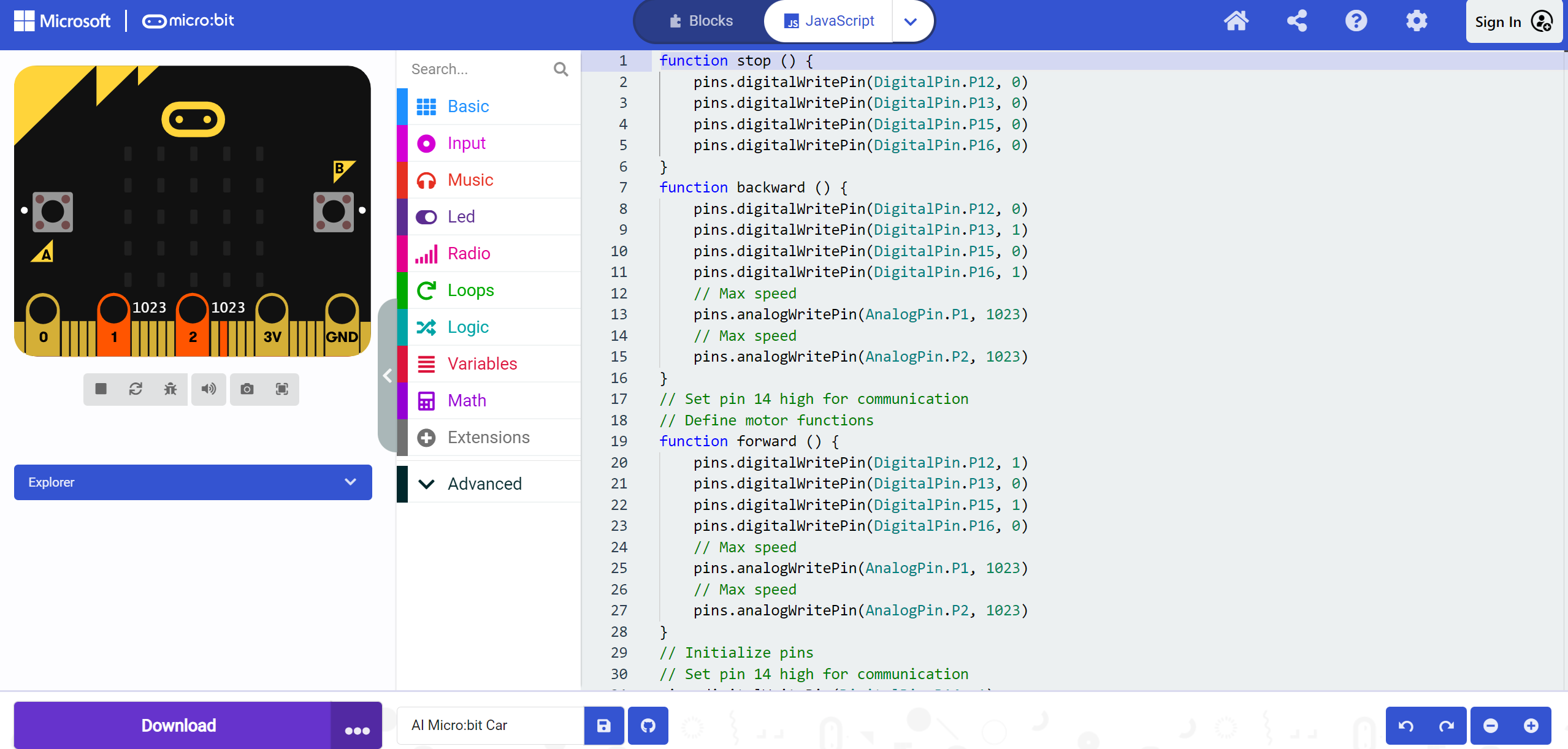Open the Variables toolbox category
Image resolution: width=1568 pixels, height=749 pixels.
[489, 363]
